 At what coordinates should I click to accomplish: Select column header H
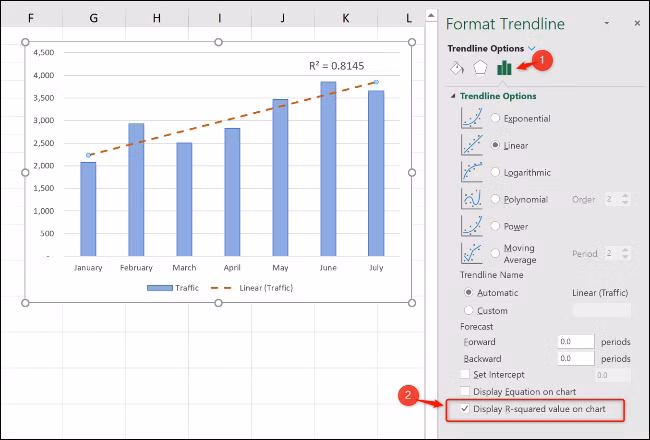[x=157, y=18]
